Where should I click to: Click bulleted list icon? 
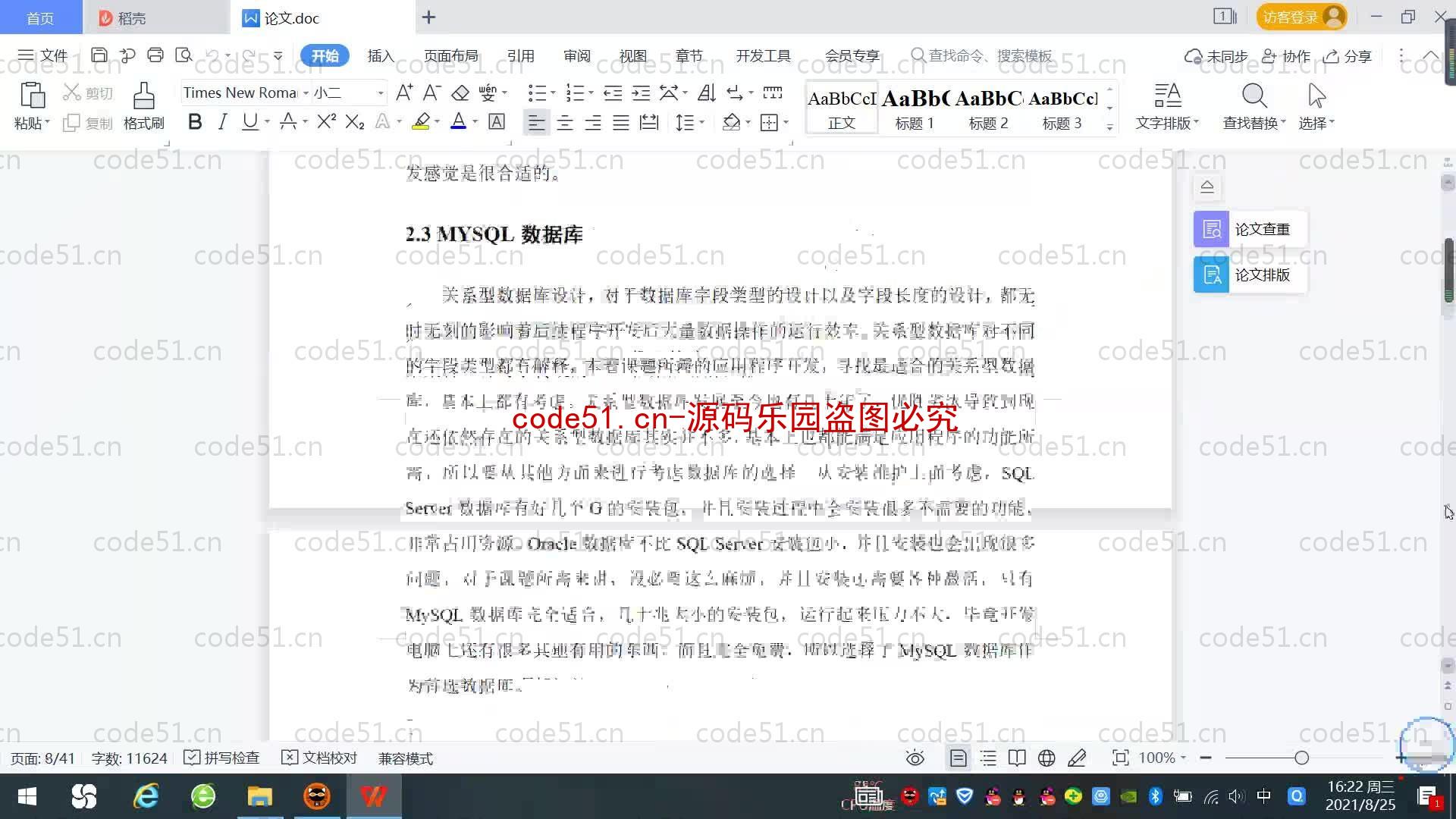pyautogui.click(x=537, y=93)
